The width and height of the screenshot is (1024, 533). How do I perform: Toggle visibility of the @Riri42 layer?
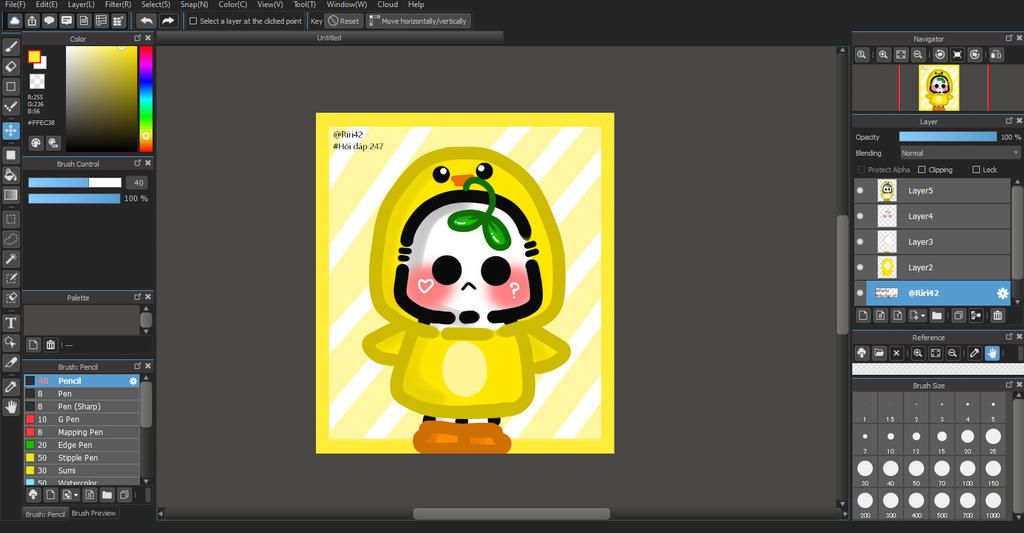coord(860,293)
